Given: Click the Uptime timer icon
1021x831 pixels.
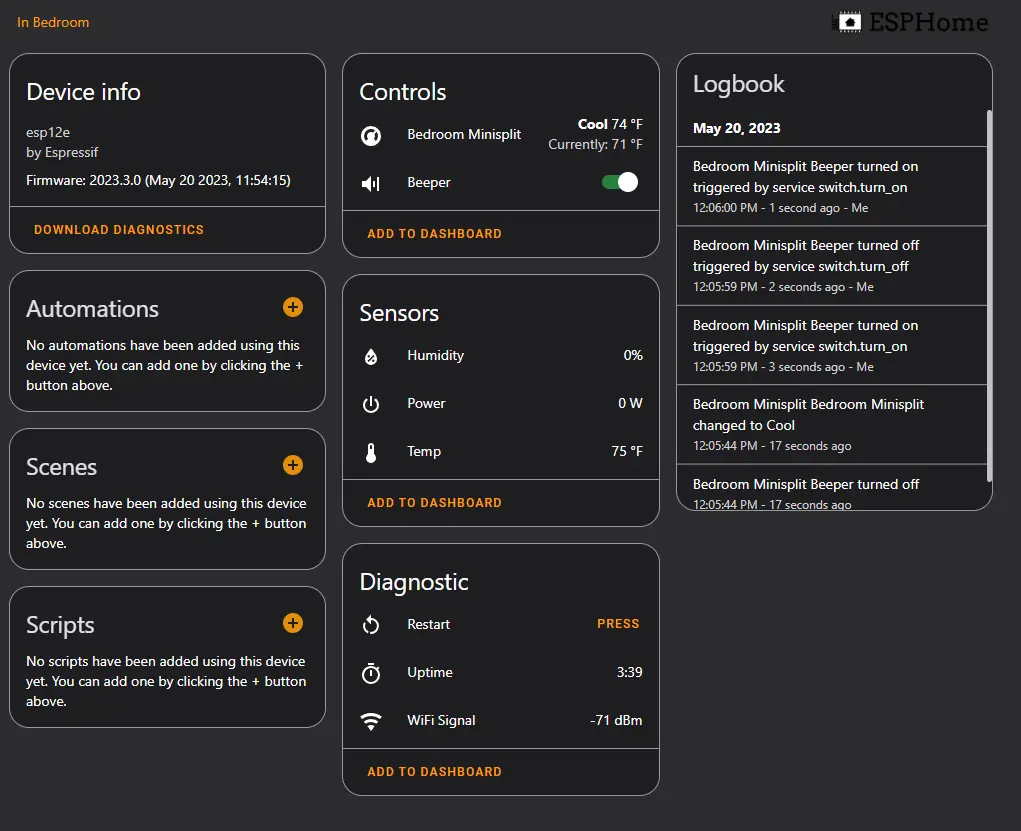Looking at the screenshot, I should (371, 673).
